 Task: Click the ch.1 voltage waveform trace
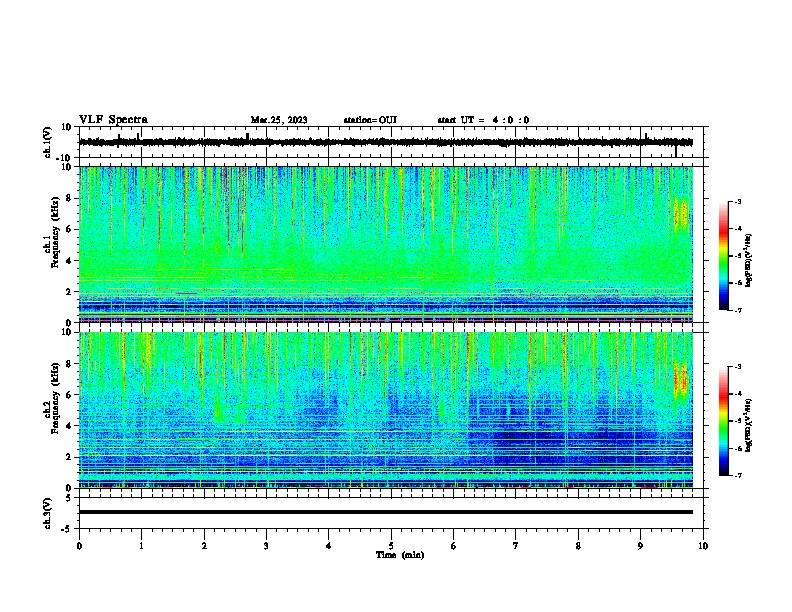[x=386, y=142]
